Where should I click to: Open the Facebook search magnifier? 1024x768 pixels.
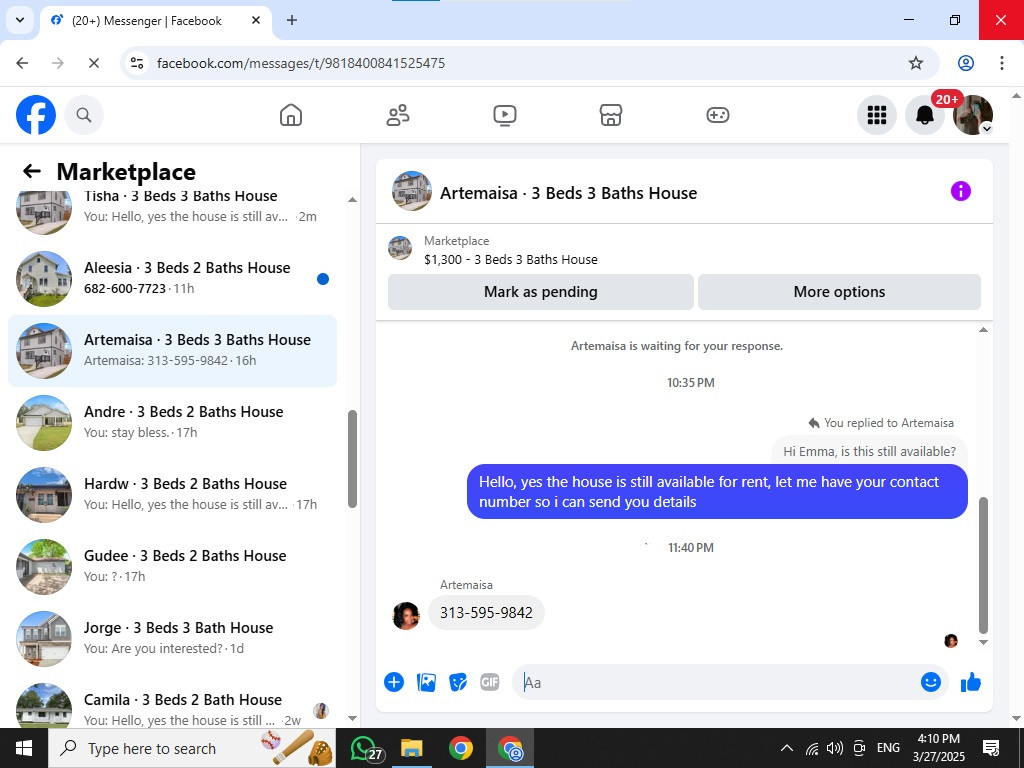[84, 115]
